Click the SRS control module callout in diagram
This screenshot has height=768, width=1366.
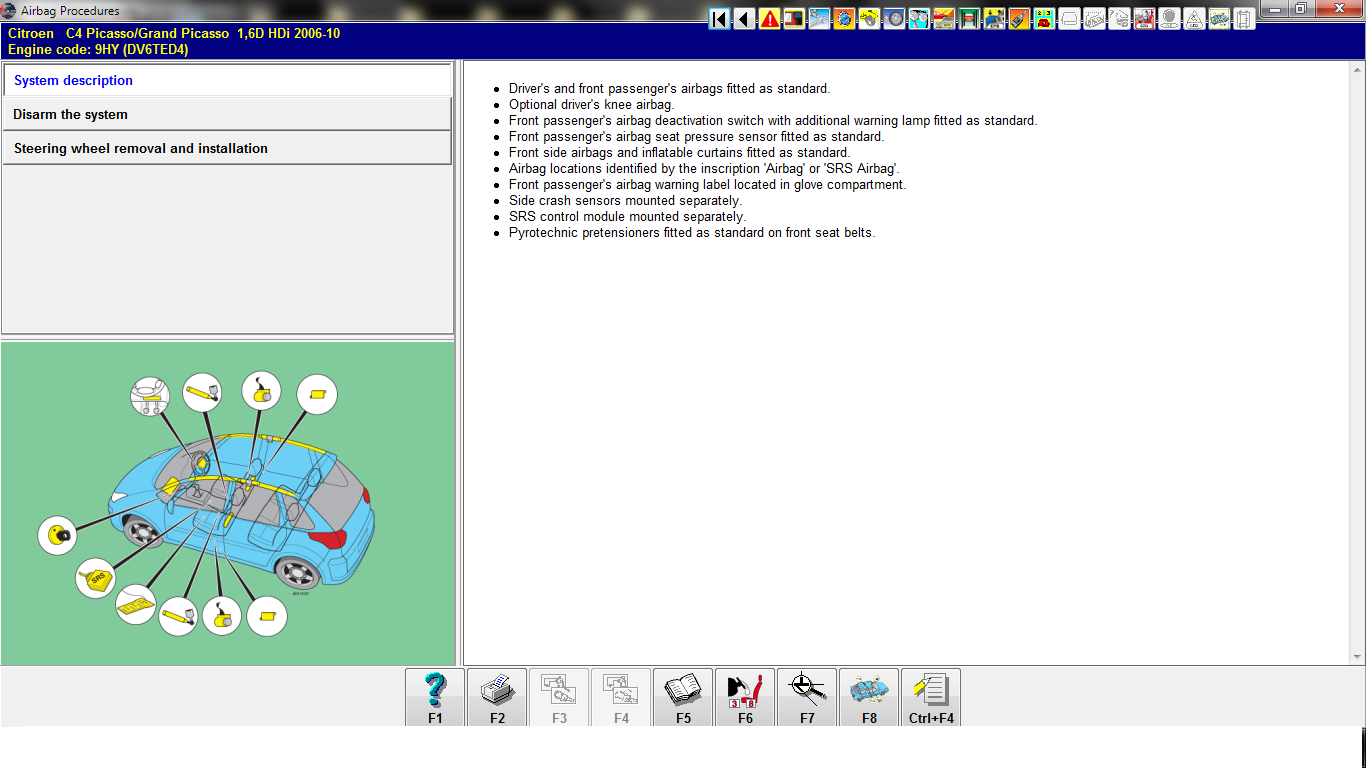[x=96, y=578]
